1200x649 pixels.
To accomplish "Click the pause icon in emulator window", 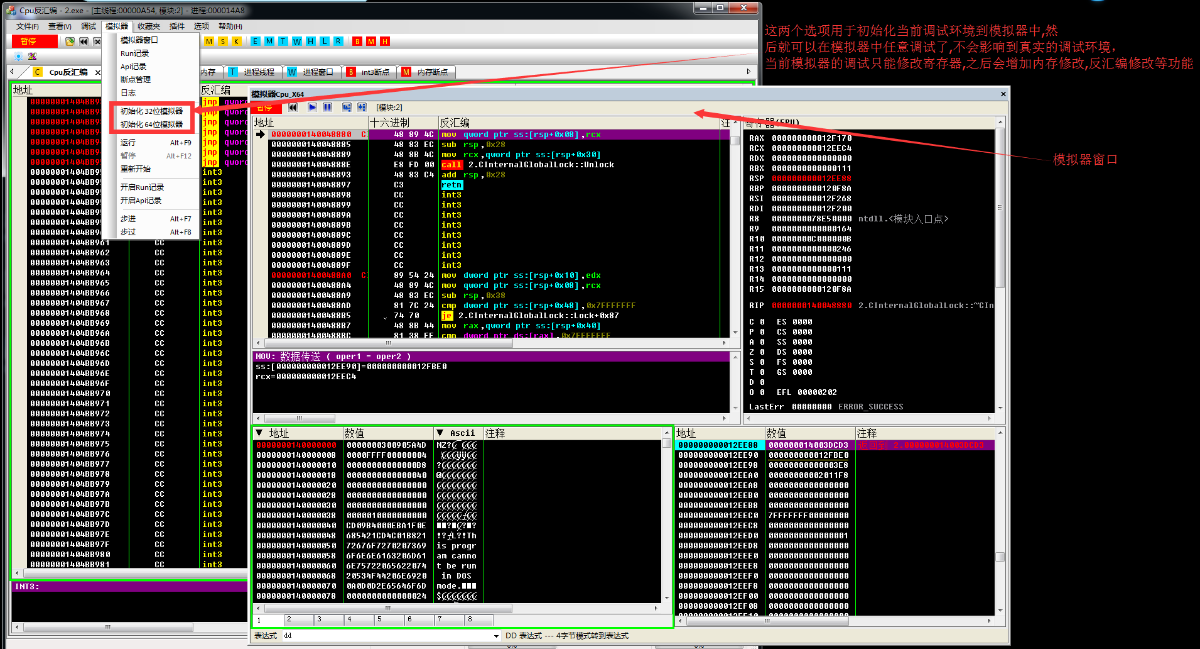I will pyautogui.click(x=327, y=107).
